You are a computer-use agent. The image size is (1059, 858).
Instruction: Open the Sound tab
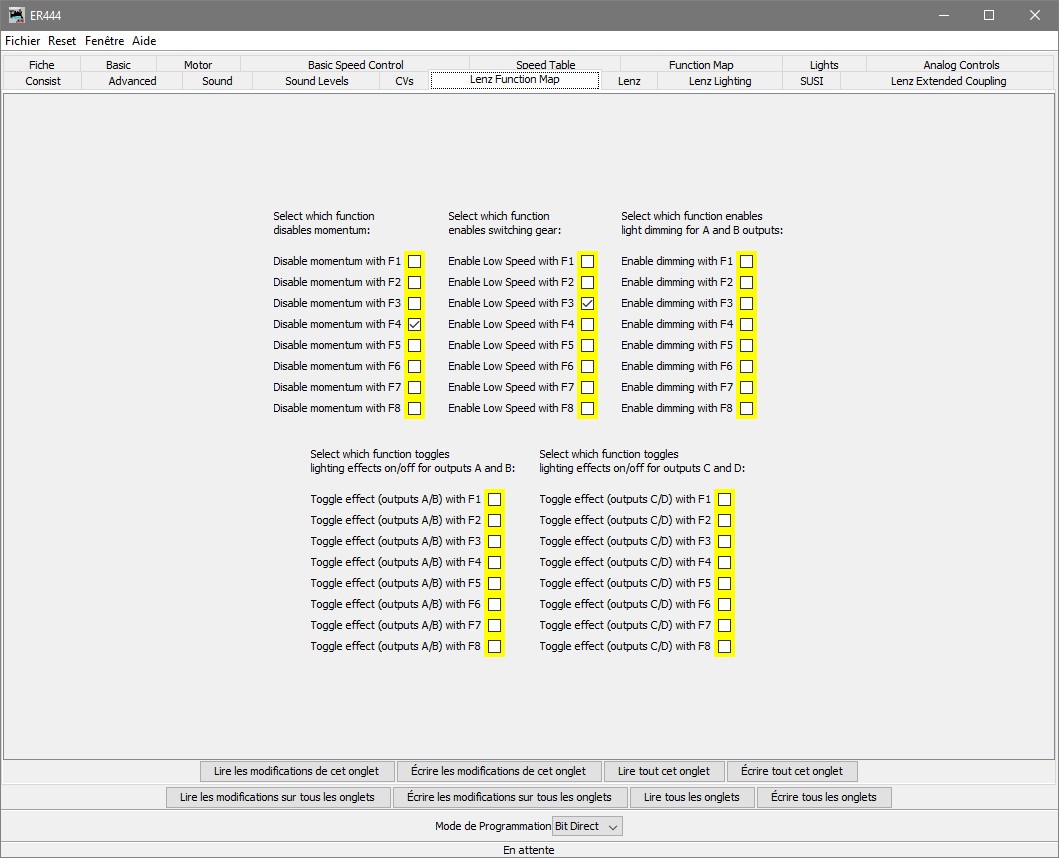[217, 81]
